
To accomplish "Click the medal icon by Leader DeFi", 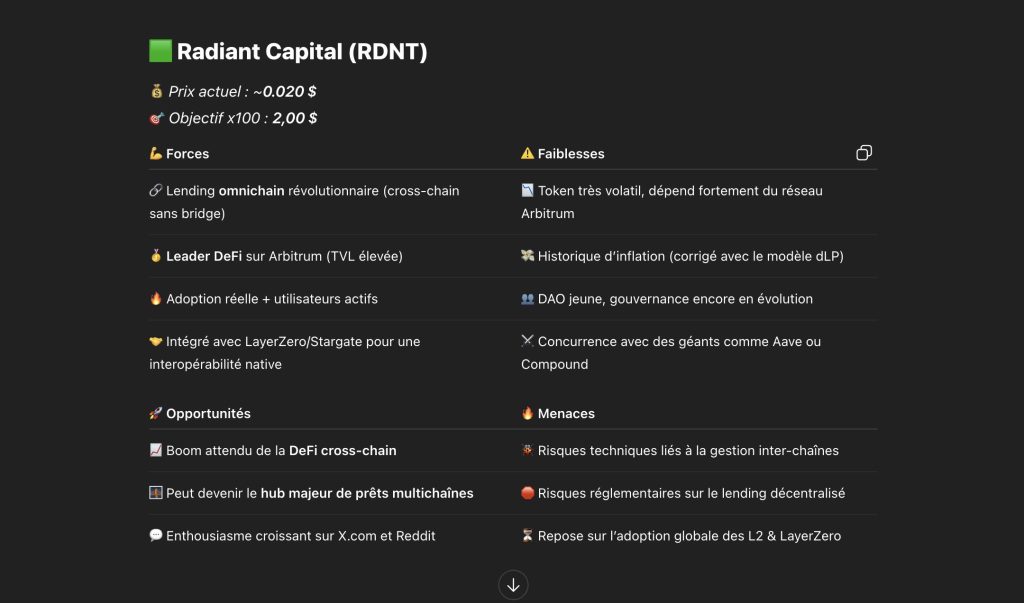I will click(155, 255).
